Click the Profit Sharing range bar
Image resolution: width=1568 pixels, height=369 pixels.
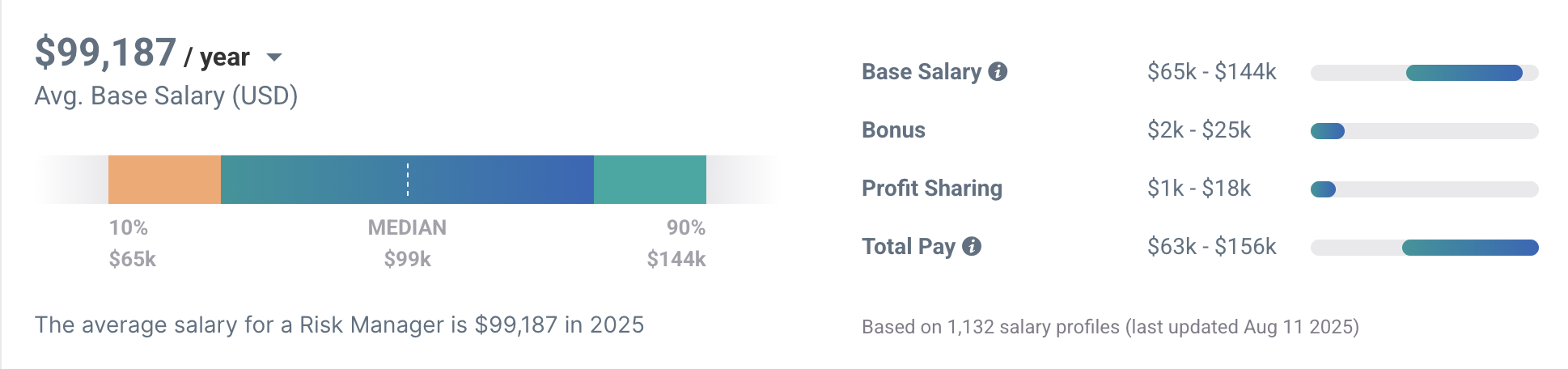[x=1424, y=189]
